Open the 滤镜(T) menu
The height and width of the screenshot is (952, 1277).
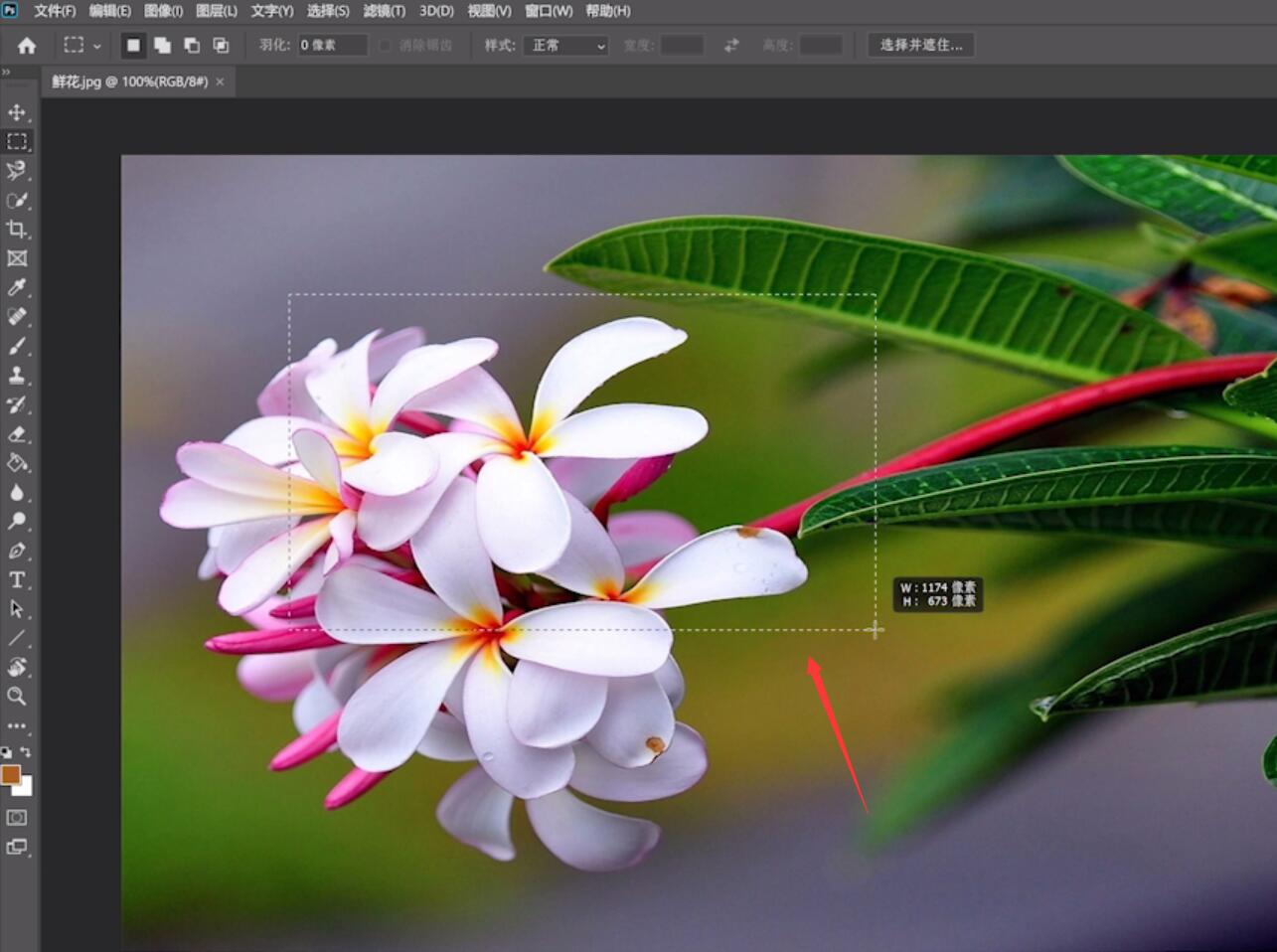click(x=385, y=11)
